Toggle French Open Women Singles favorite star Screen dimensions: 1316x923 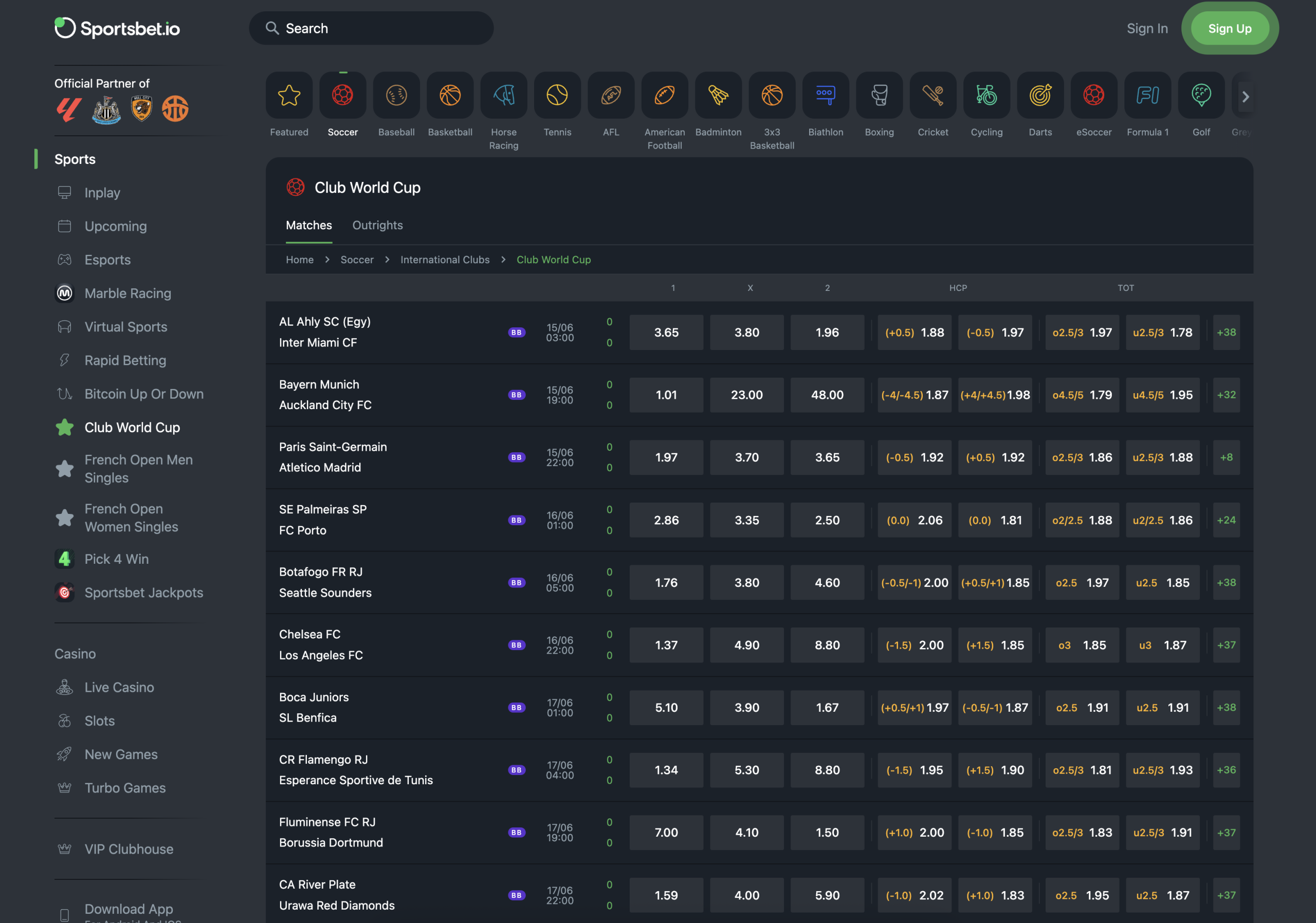[x=65, y=518]
